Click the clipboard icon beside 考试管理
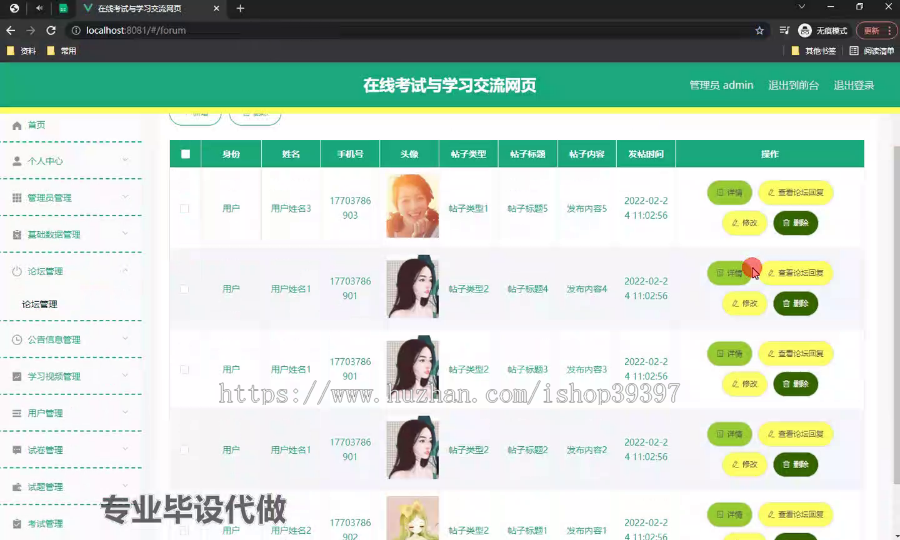The width and height of the screenshot is (900, 540). 17,523
